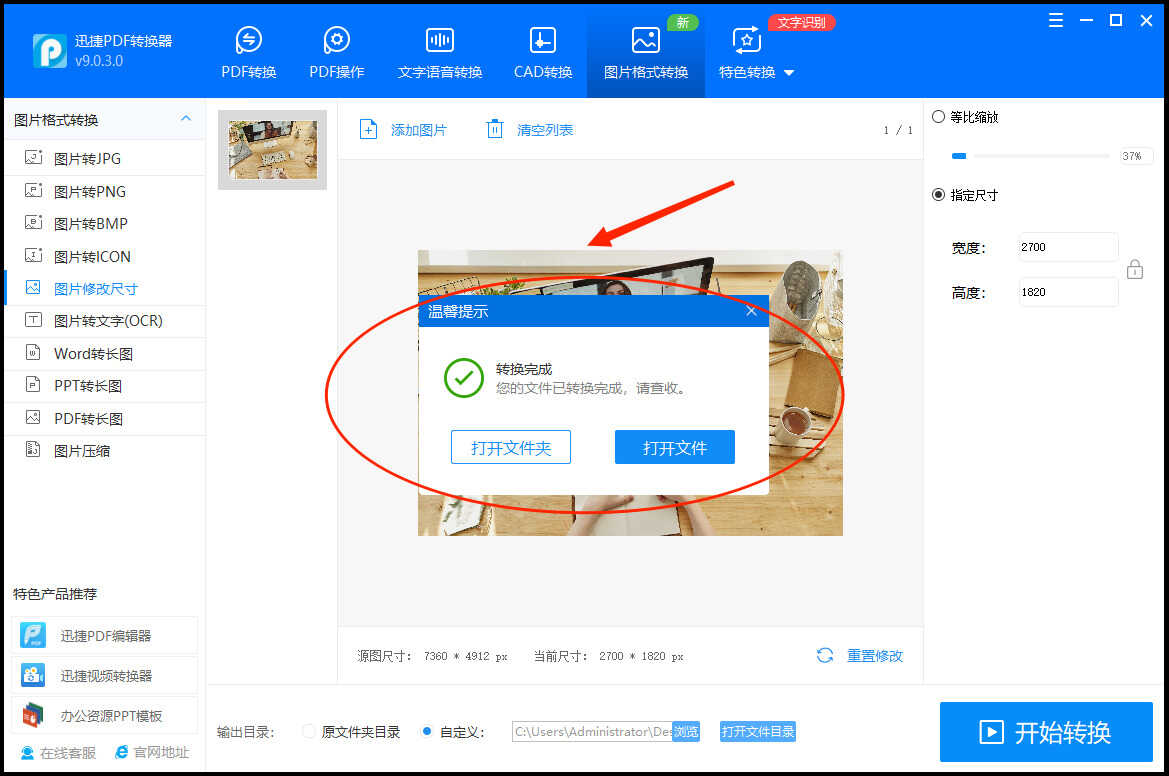Select the 图片格式转换 tab

point(646,57)
